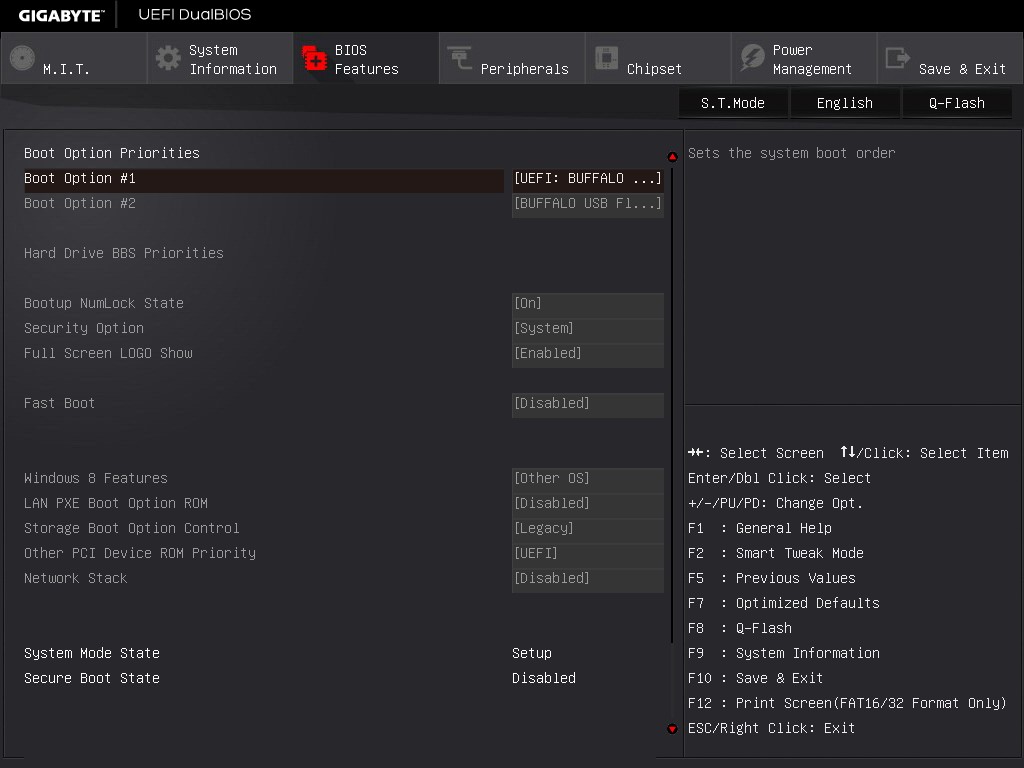The width and height of the screenshot is (1024, 768).
Task: Switch to Power Management tab
Action: coord(804,58)
